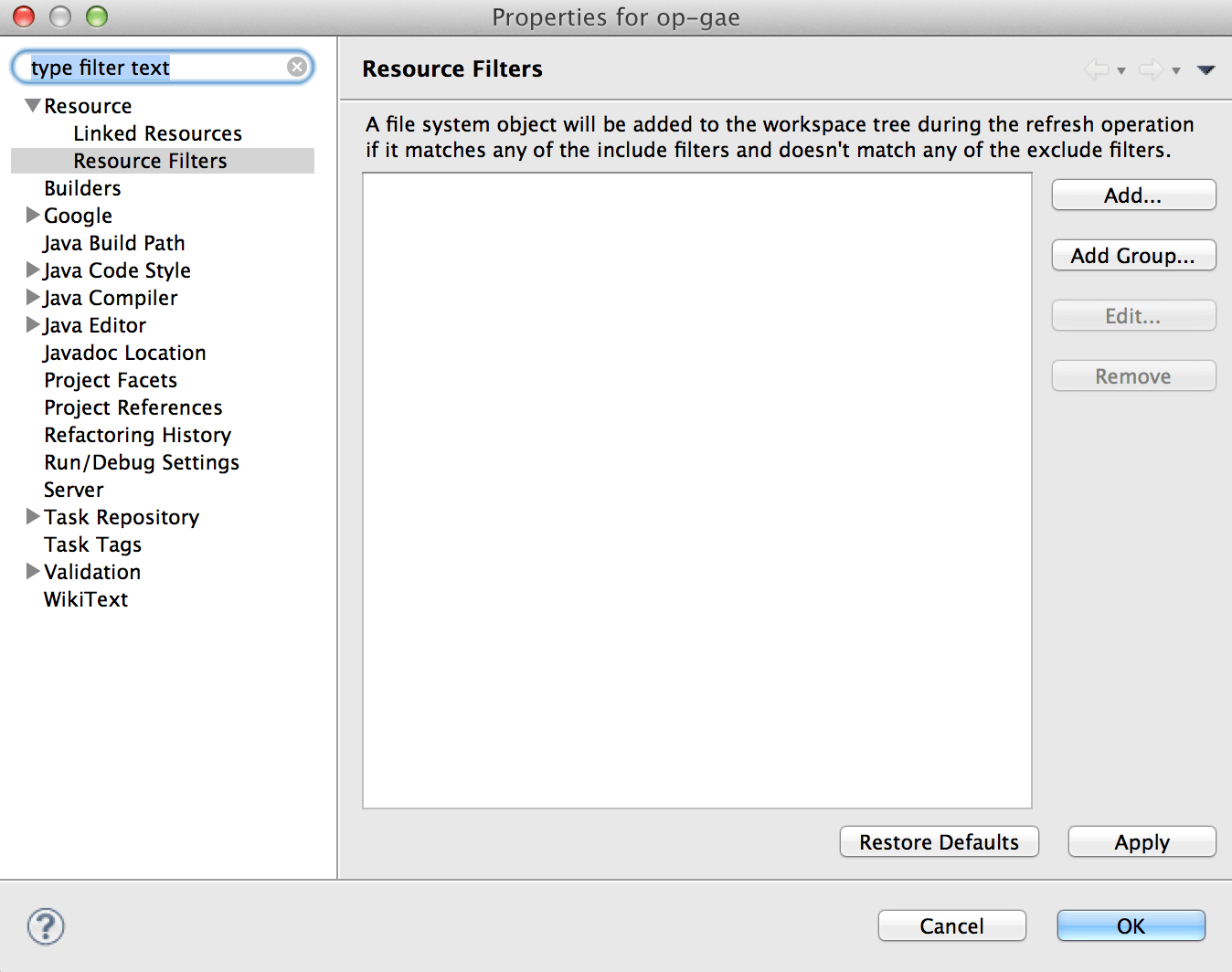
Task: Click the Add Group button
Action: click(x=1133, y=255)
